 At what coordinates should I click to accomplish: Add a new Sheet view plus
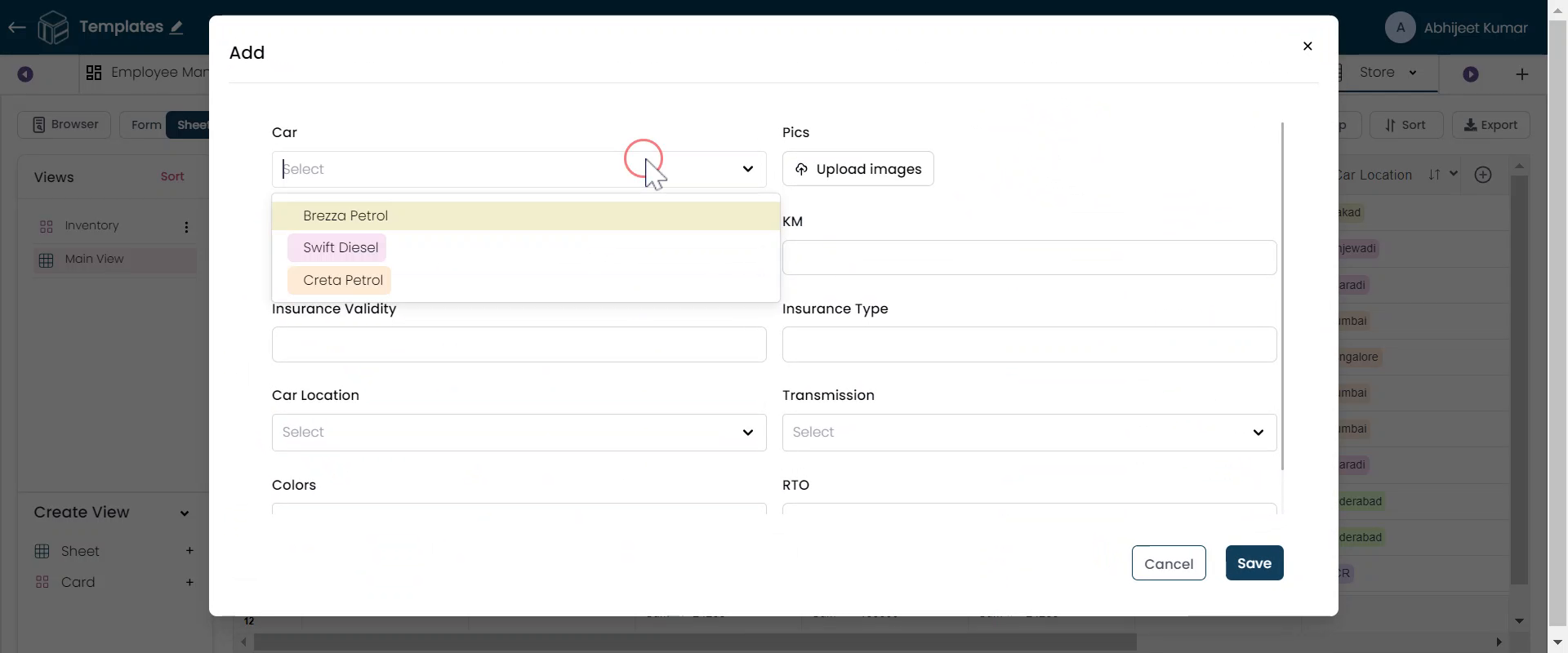pyautogui.click(x=189, y=551)
